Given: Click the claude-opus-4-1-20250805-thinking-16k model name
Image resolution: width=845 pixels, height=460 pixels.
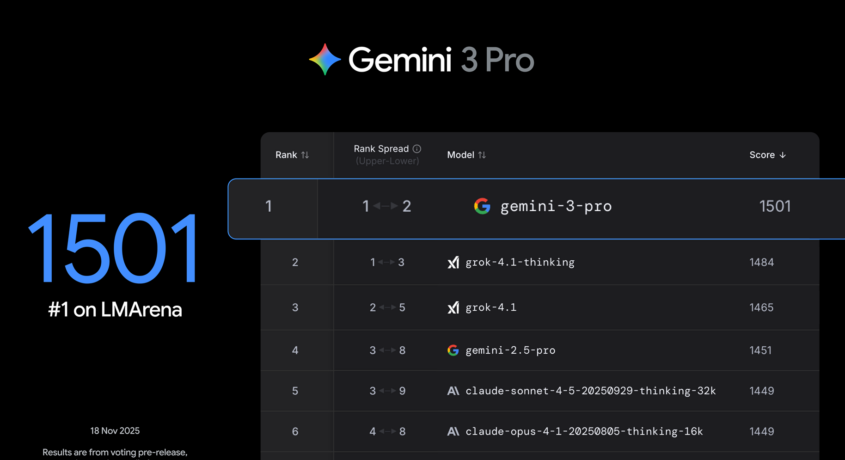Looking at the screenshot, I should coord(584,431).
